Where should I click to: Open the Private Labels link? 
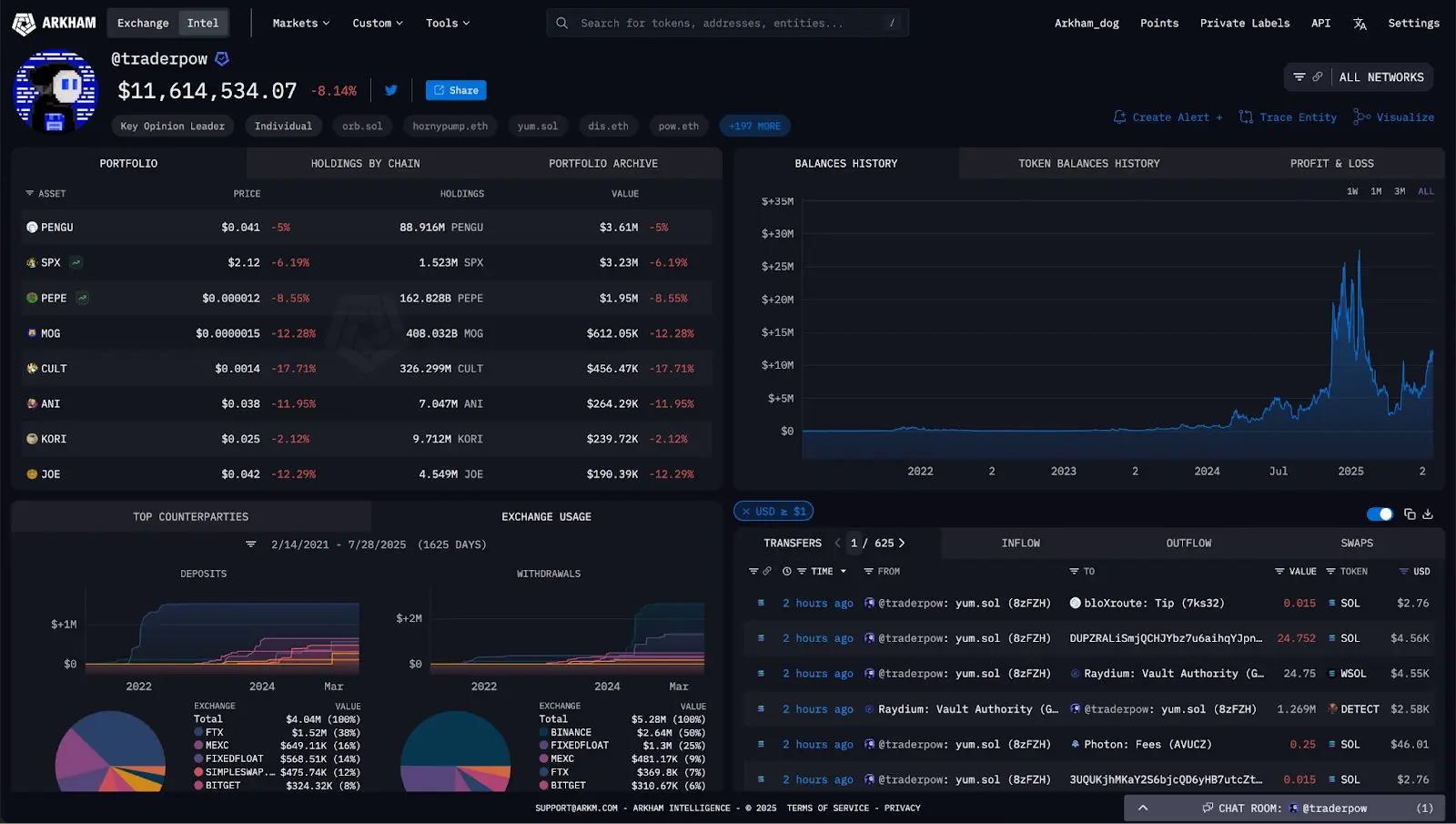1245,24
